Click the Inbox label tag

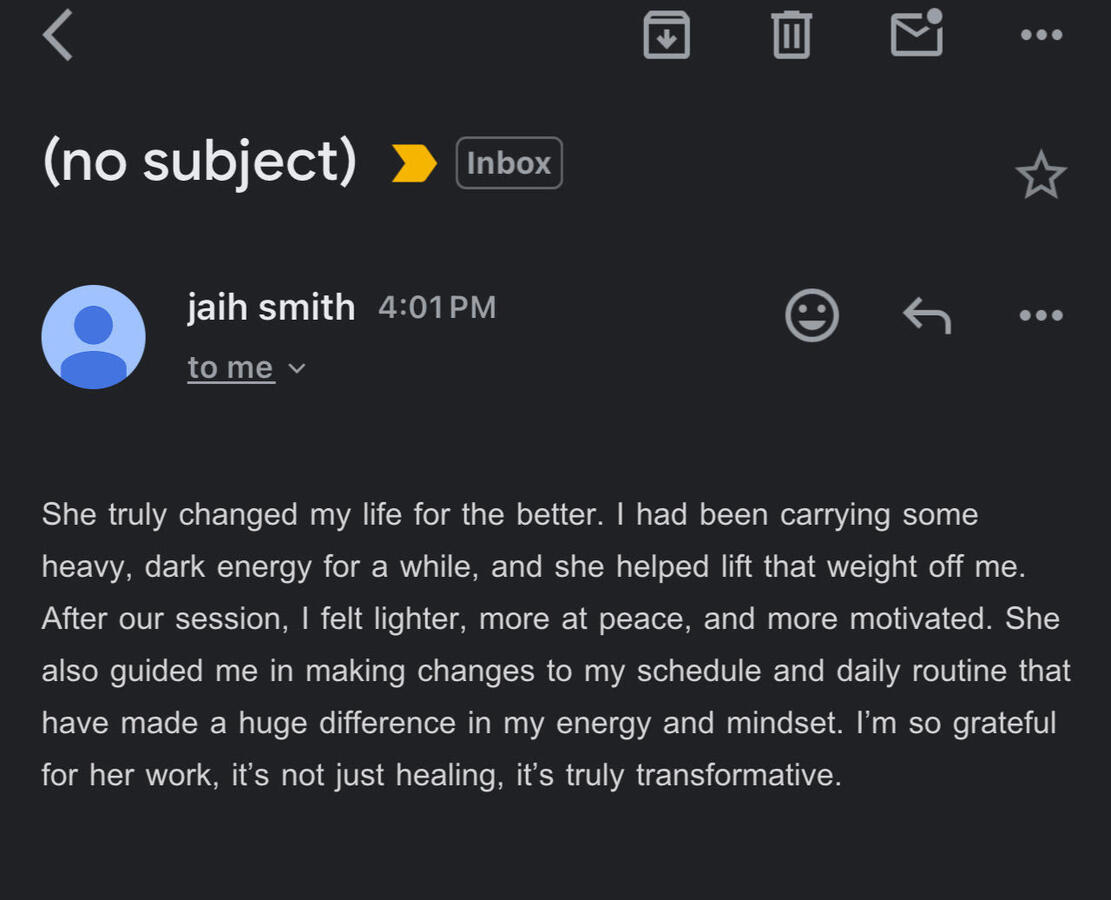509,163
